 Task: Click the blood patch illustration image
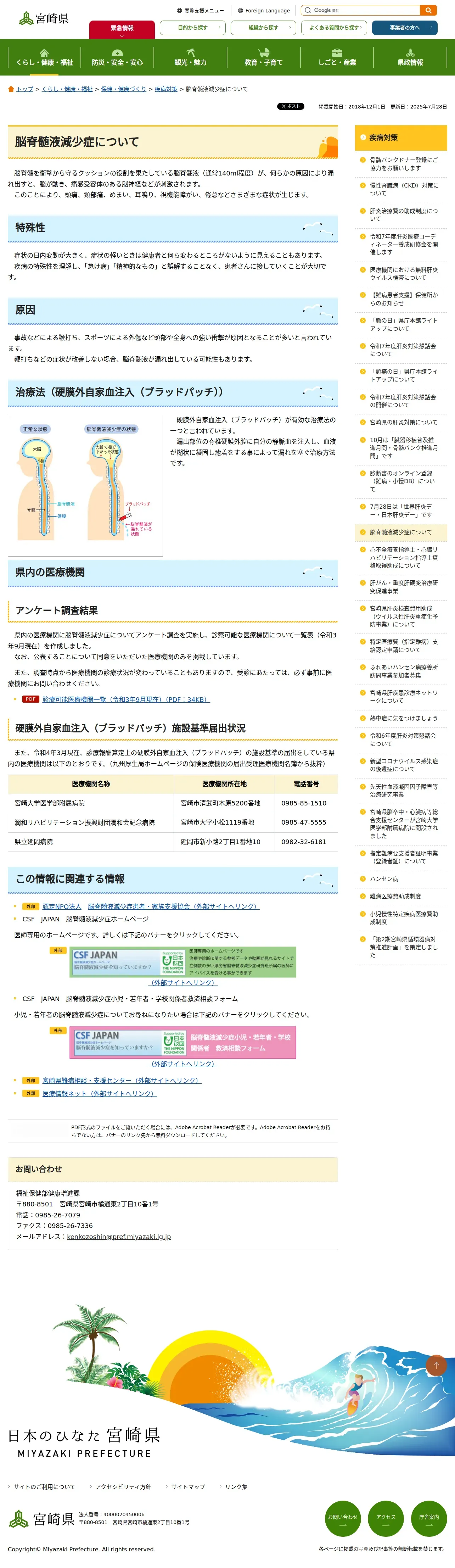tap(85, 485)
